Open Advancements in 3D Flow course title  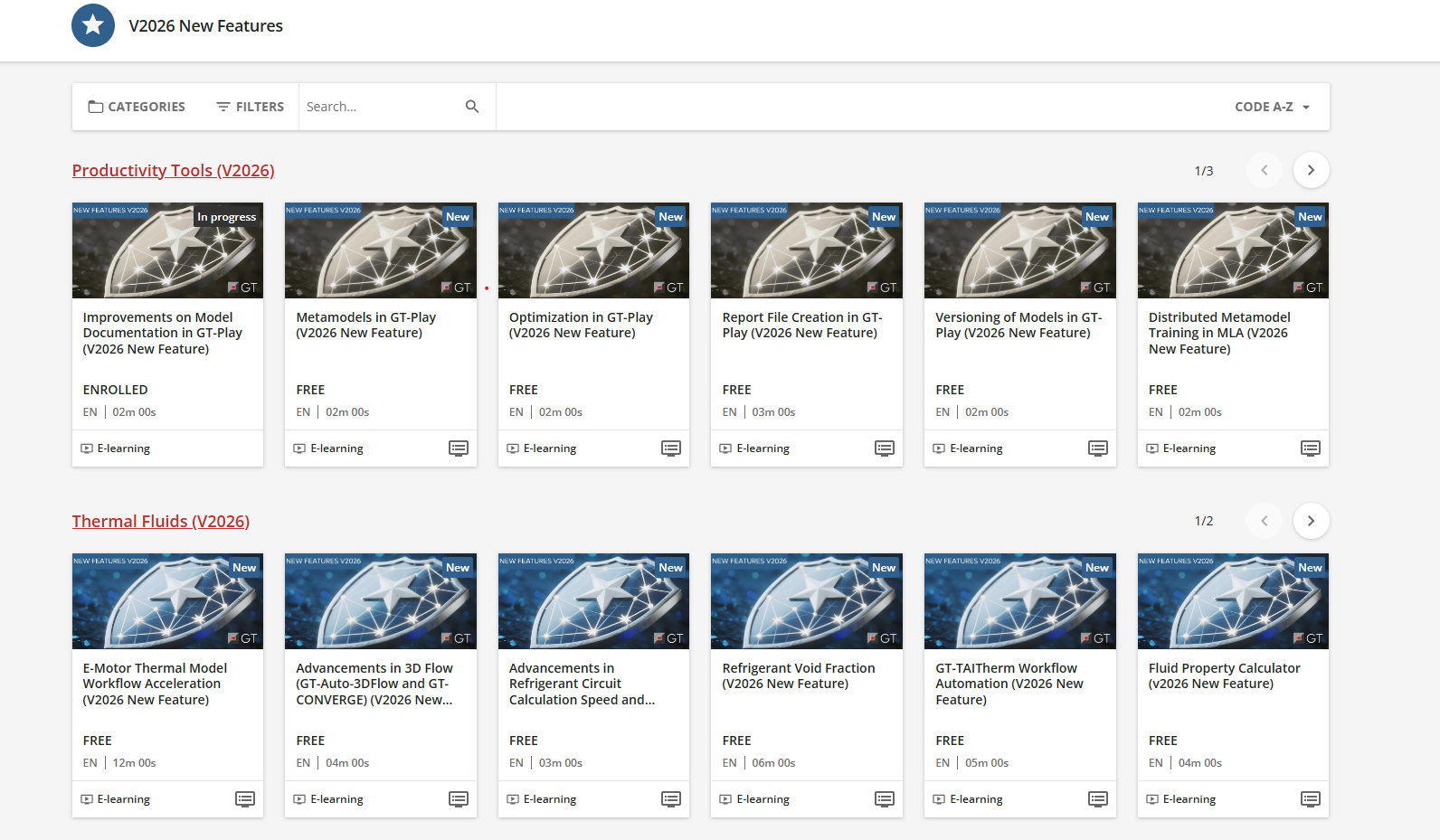[374, 684]
